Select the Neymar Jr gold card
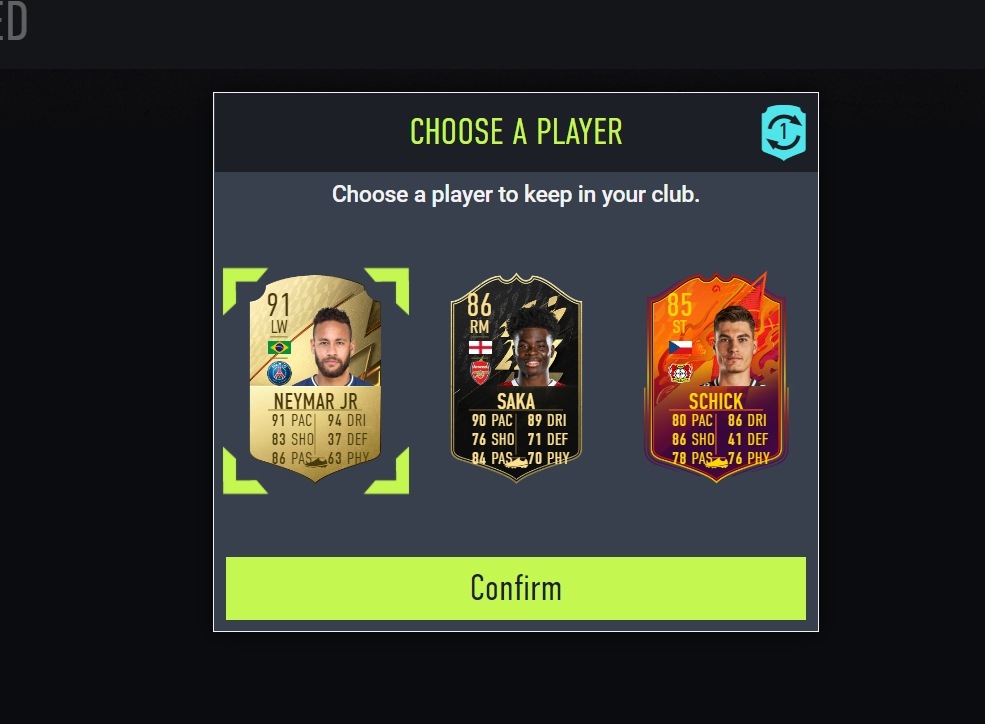 click(315, 379)
